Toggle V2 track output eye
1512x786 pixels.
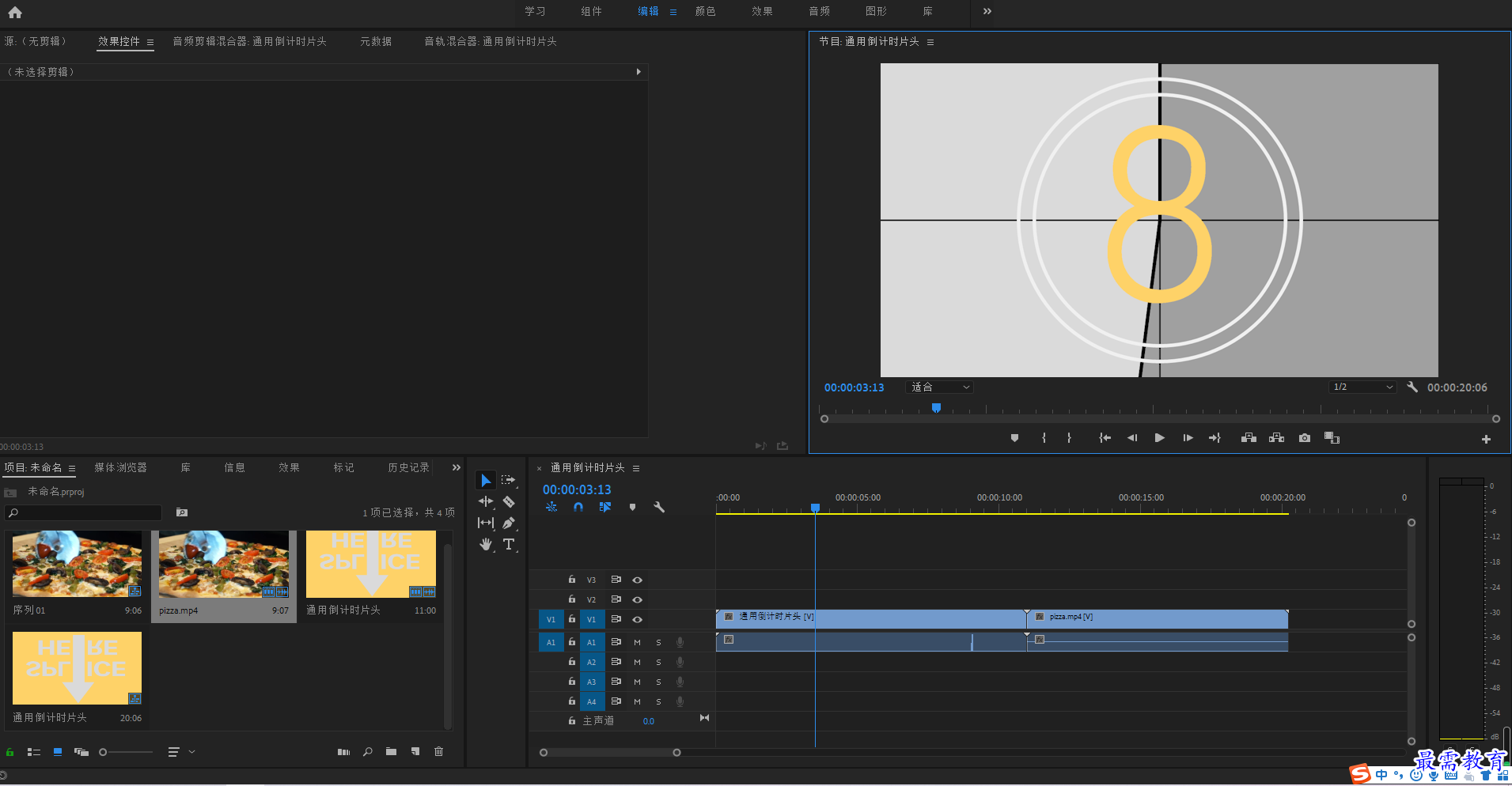point(637,599)
